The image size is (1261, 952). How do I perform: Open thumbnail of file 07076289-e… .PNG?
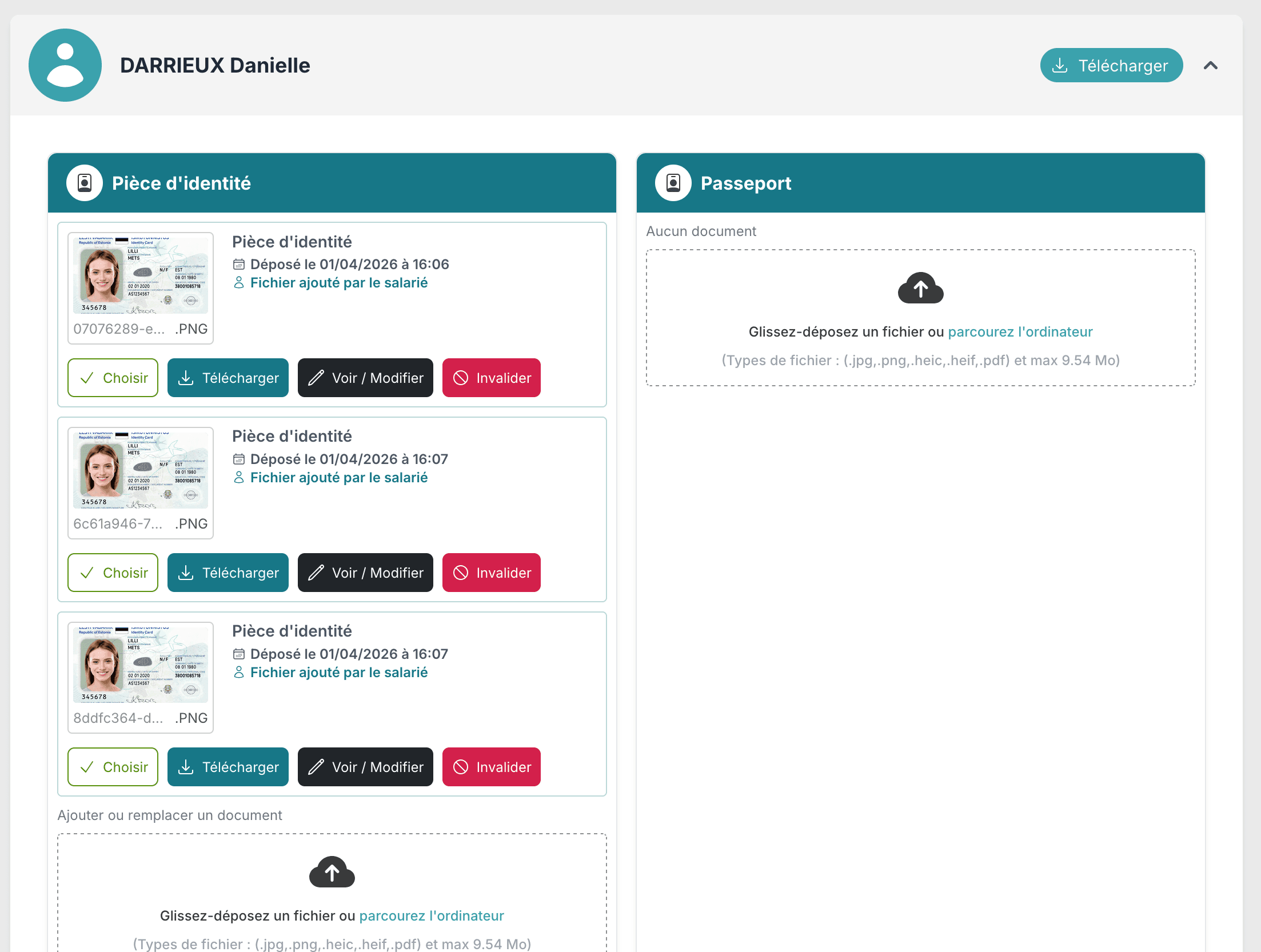(141, 275)
